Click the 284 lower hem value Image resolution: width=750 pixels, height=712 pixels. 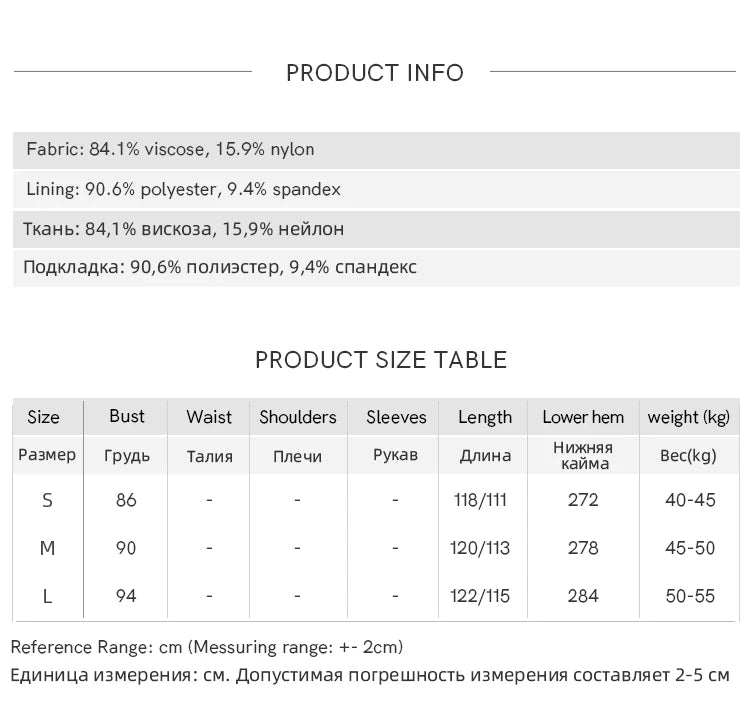[583, 596]
